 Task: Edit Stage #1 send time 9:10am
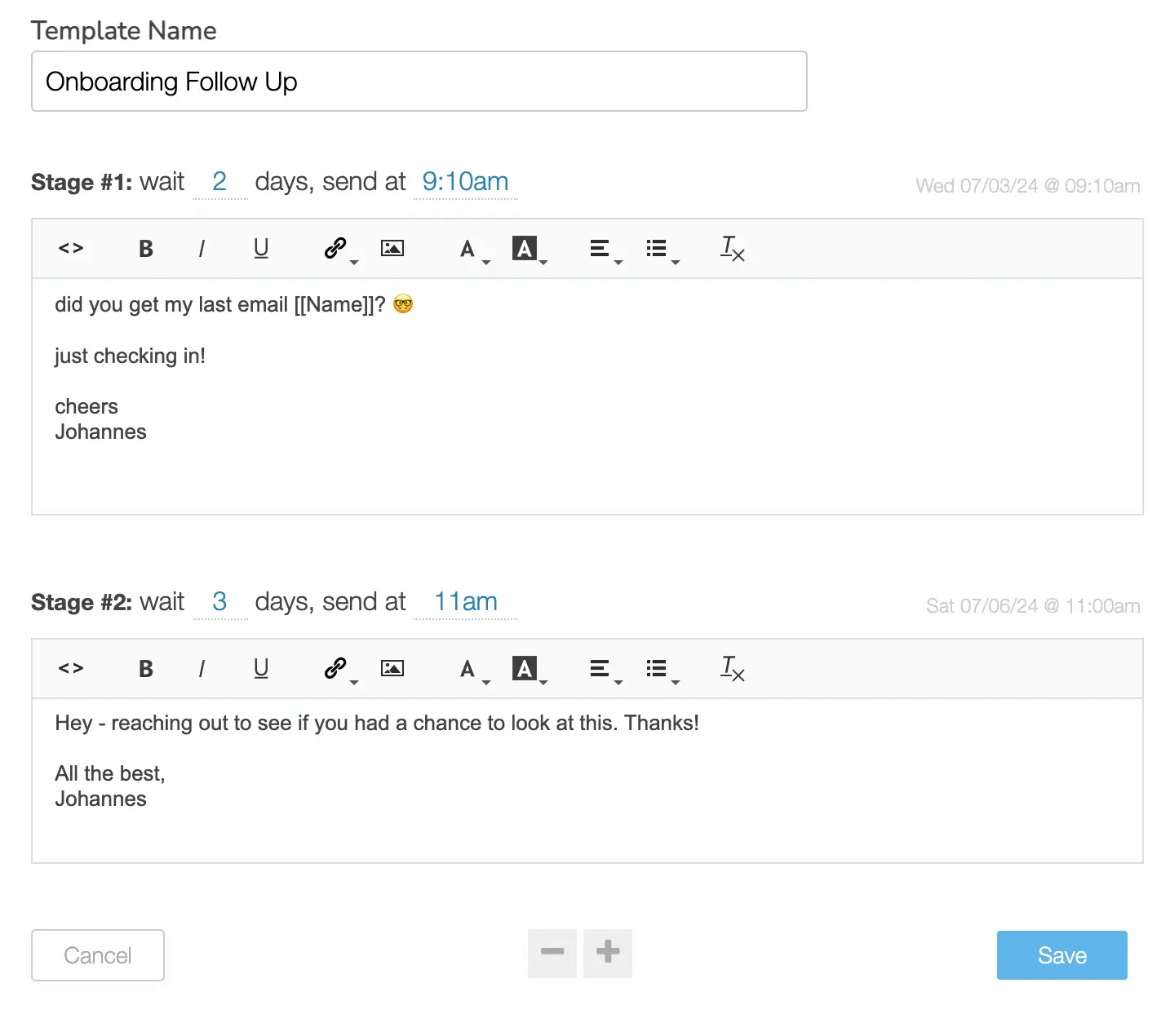[465, 182]
